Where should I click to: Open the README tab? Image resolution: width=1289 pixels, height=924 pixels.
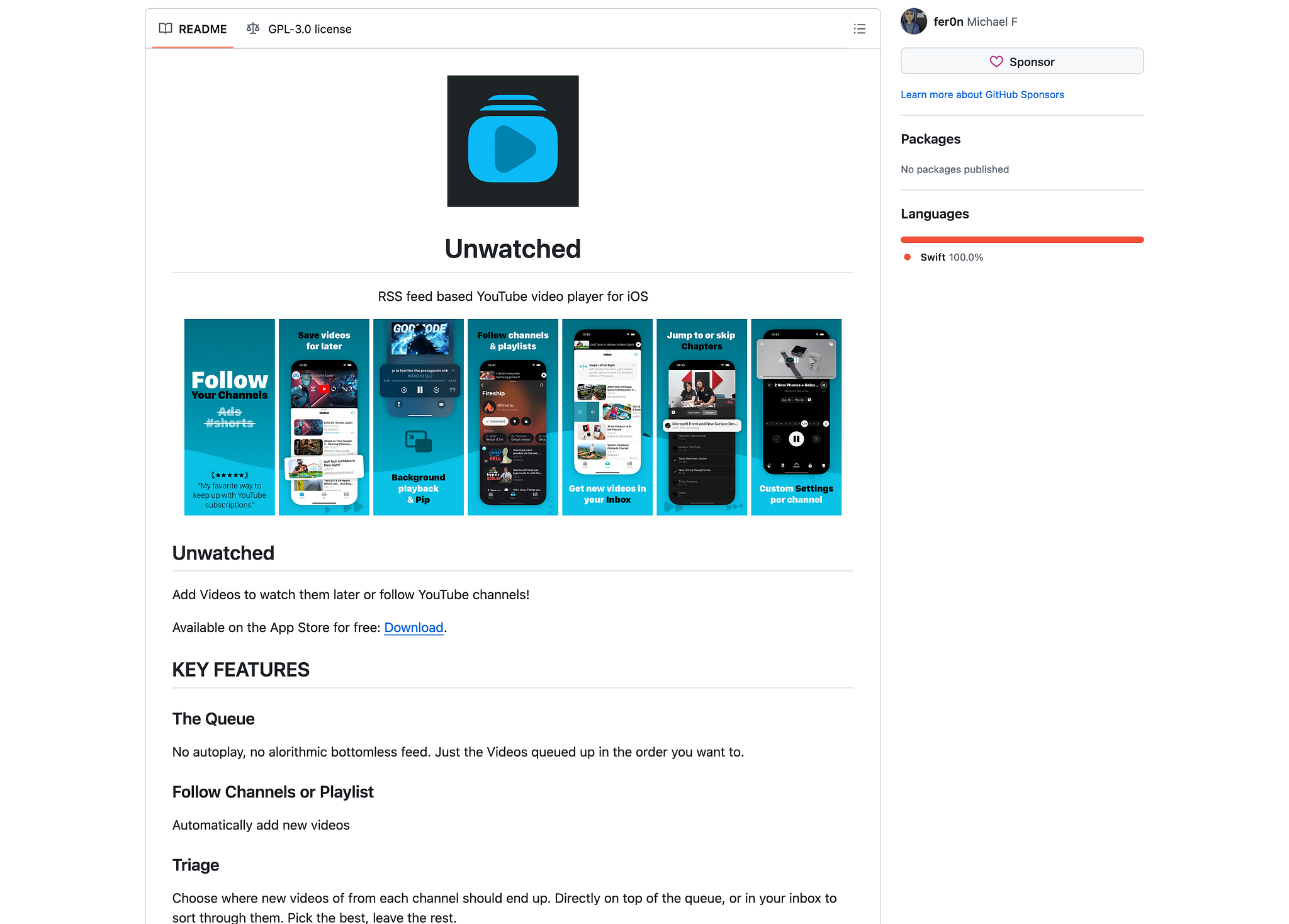193,29
